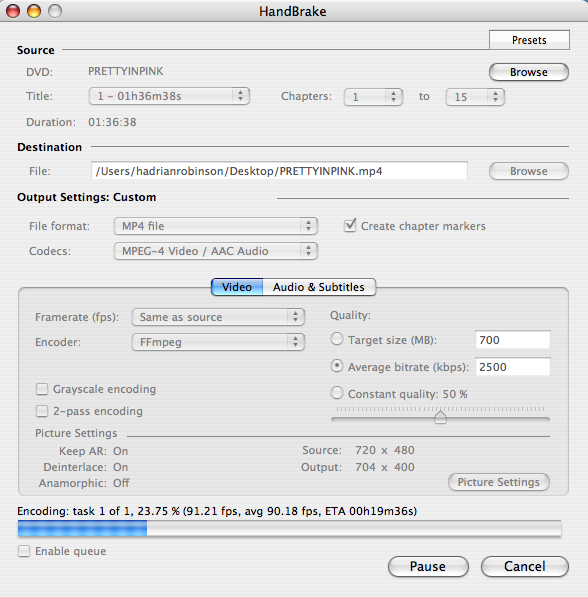
Task: Open the ending chapter dropdown set to 15
Action: [x=475, y=97]
